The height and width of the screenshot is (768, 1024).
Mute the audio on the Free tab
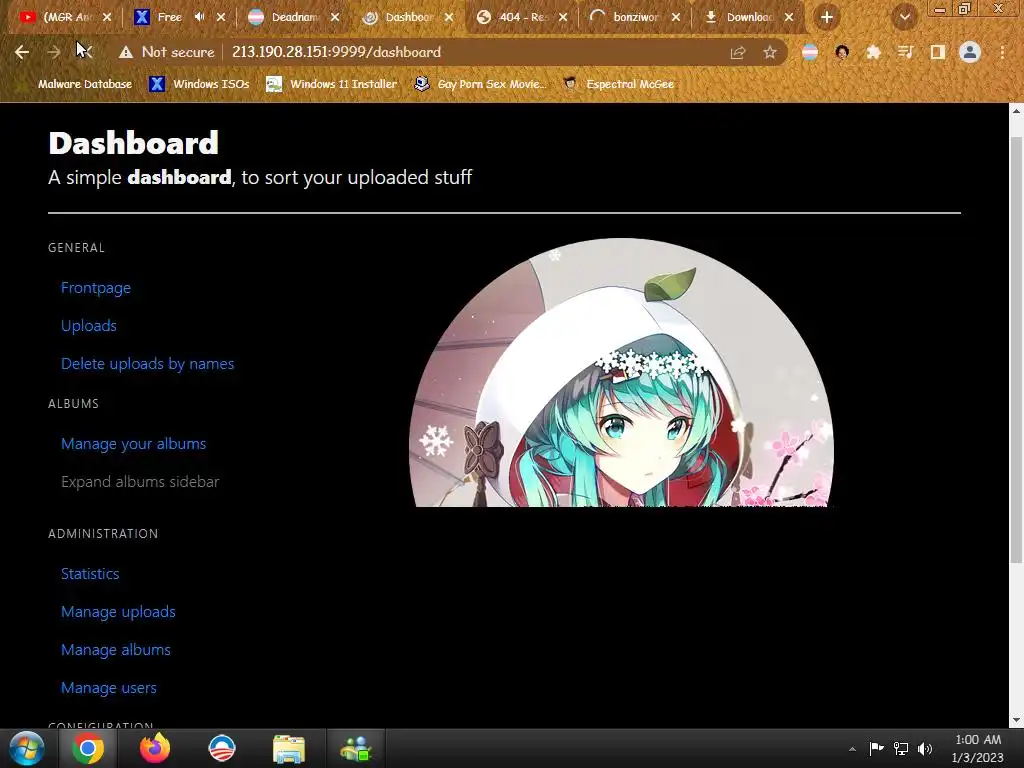(x=200, y=17)
